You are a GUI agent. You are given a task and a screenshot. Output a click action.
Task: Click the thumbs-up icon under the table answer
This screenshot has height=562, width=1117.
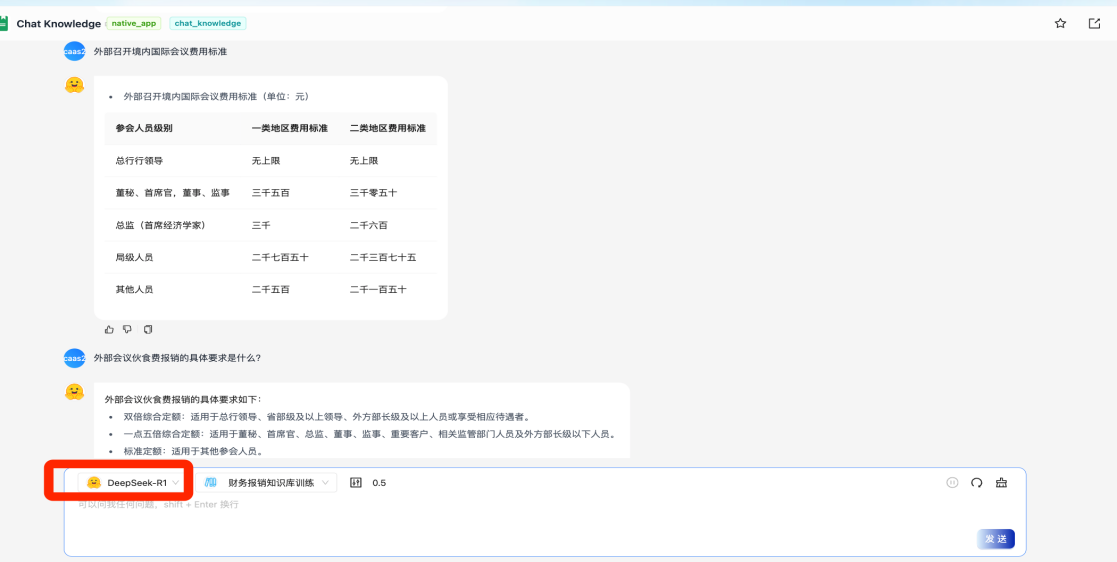pyautogui.click(x=109, y=329)
